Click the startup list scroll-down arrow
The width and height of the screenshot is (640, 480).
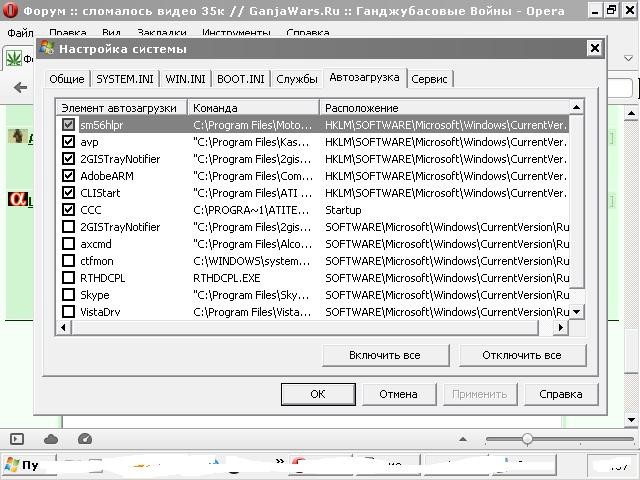[576, 312]
